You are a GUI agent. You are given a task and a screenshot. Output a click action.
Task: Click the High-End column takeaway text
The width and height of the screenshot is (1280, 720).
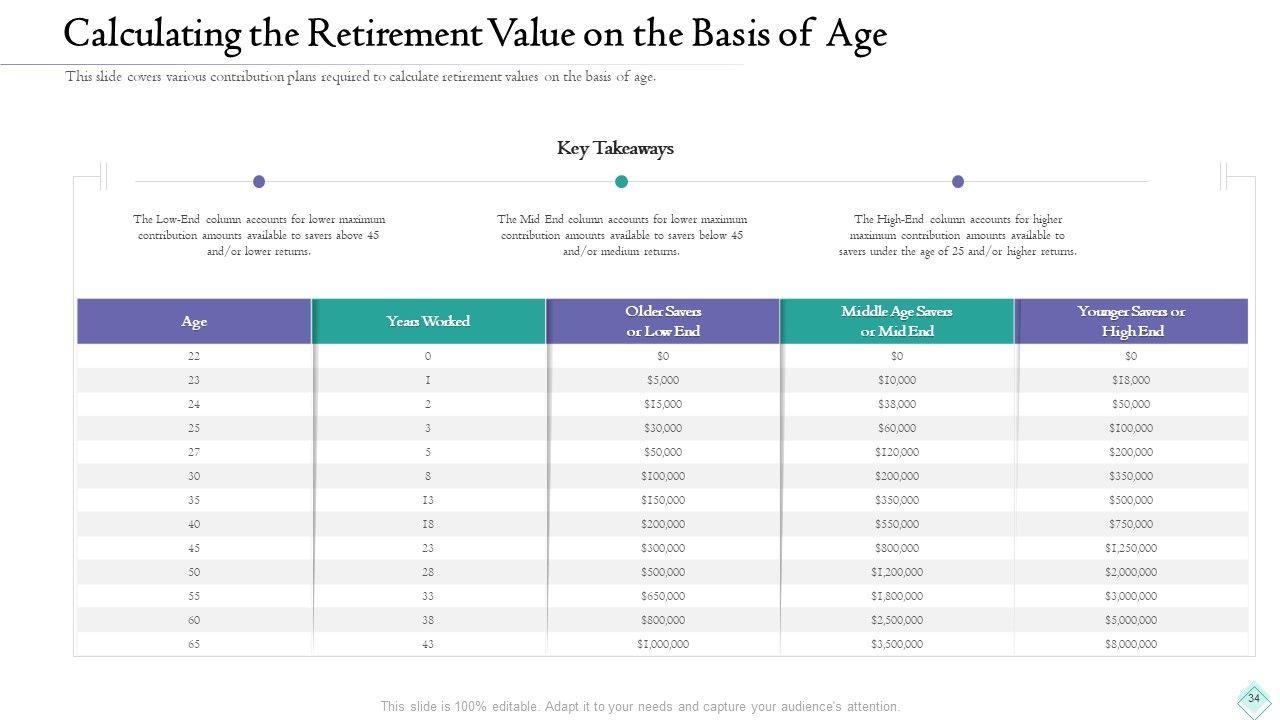point(958,235)
